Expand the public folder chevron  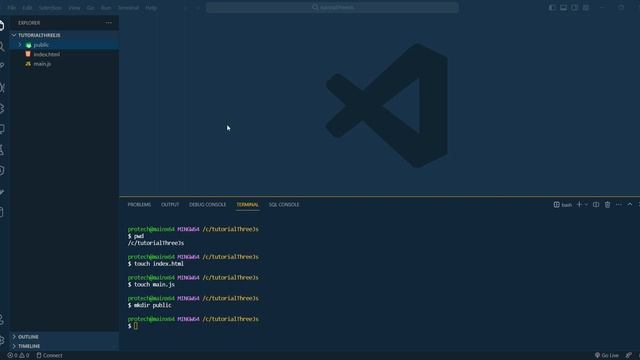[20, 45]
